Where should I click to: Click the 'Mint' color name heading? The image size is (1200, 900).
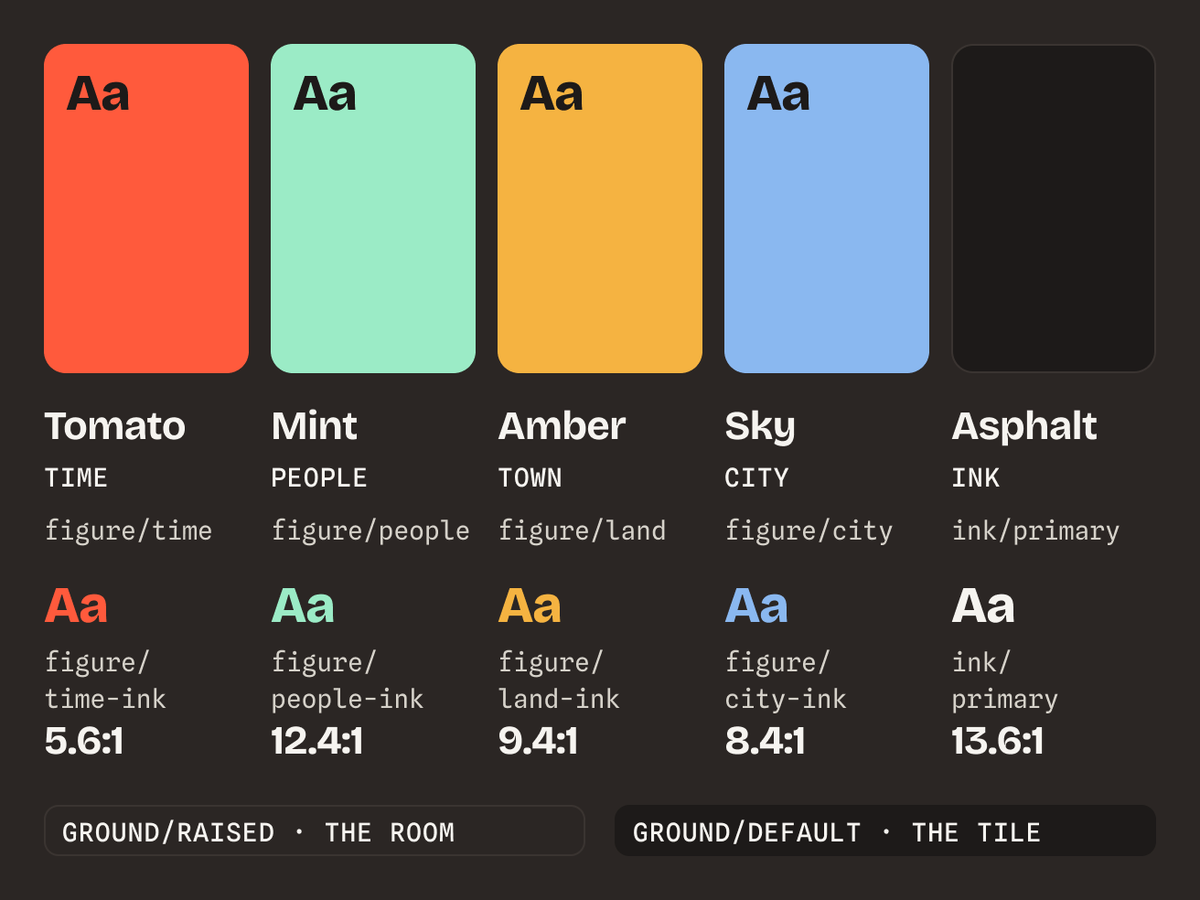(x=314, y=426)
